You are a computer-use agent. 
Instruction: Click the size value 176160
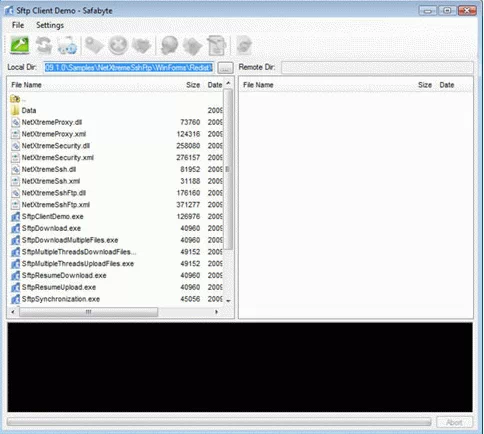point(188,193)
